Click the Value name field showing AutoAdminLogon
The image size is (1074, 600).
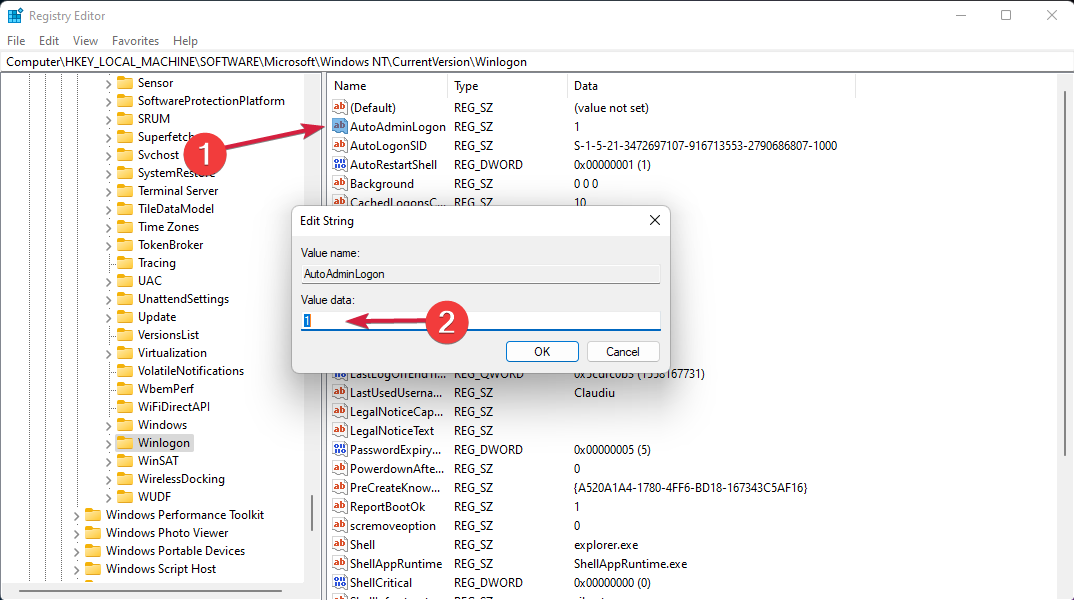(x=481, y=274)
